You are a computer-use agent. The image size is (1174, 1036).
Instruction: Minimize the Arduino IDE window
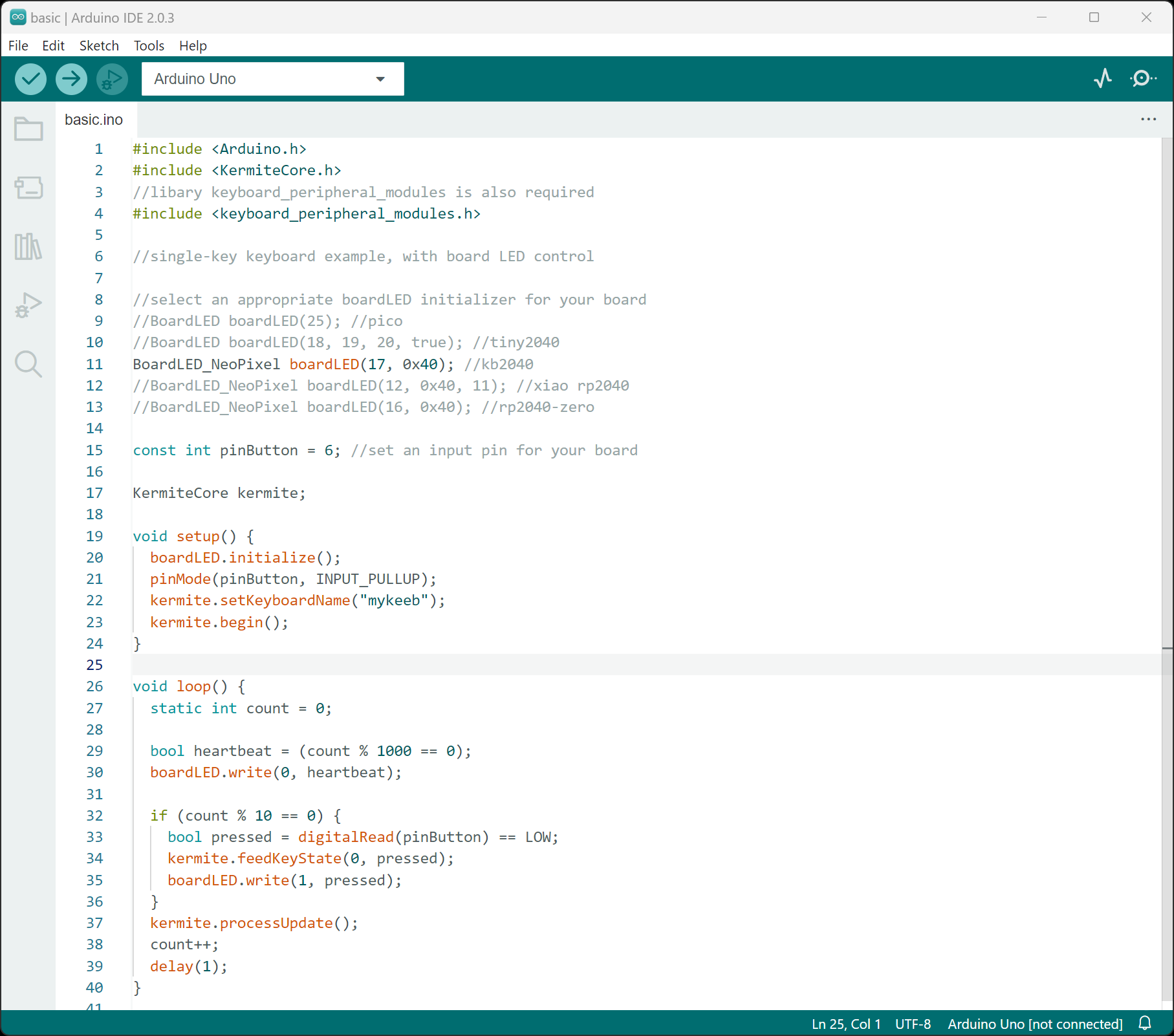point(1041,17)
